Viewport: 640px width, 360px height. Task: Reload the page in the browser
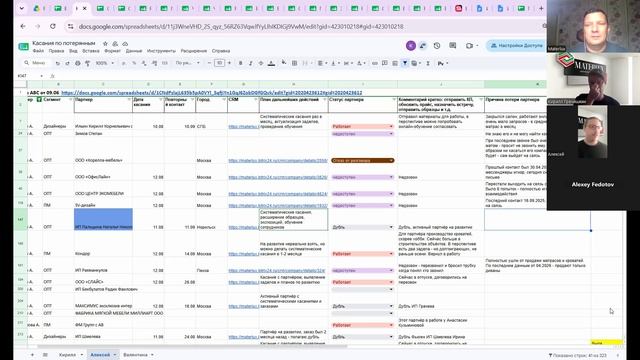click(53, 26)
